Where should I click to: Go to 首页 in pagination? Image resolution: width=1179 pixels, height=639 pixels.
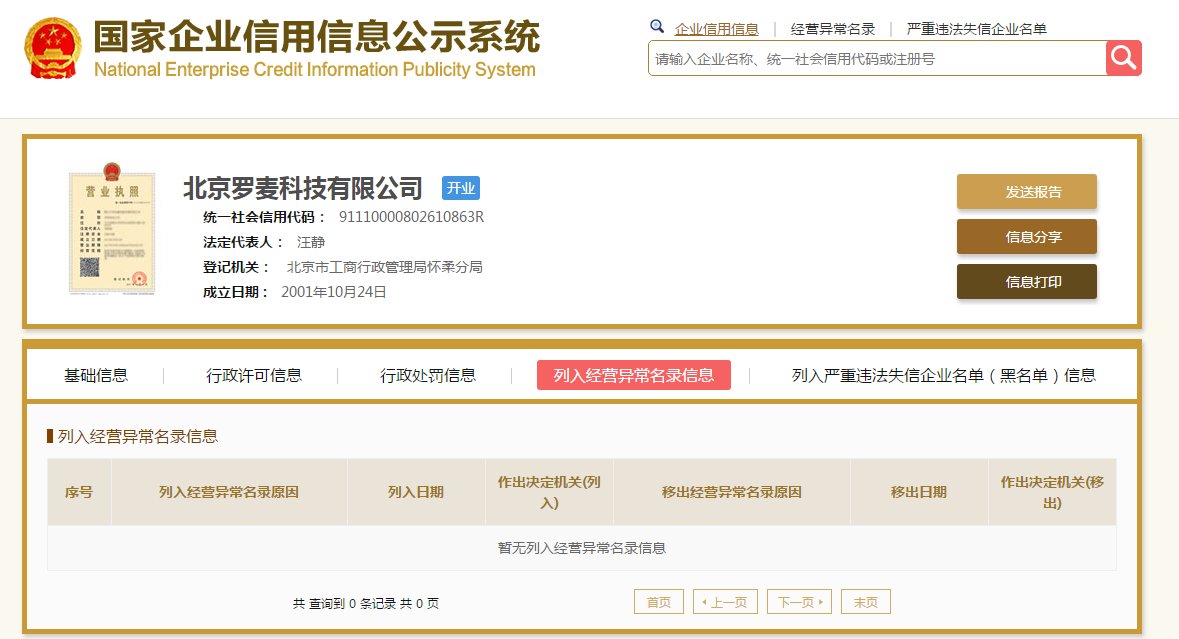click(658, 601)
